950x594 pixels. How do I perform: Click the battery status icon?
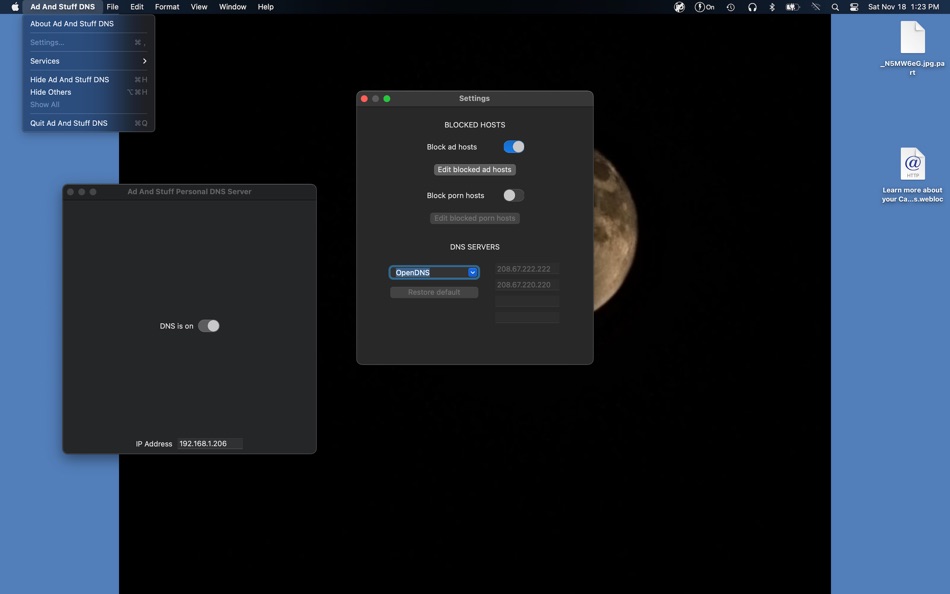click(x=793, y=7)
